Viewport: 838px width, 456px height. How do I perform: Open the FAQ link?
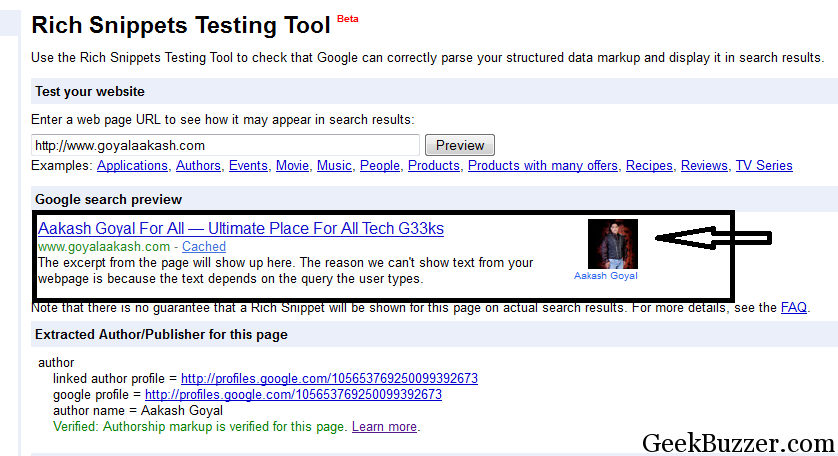tap(794, 308)
